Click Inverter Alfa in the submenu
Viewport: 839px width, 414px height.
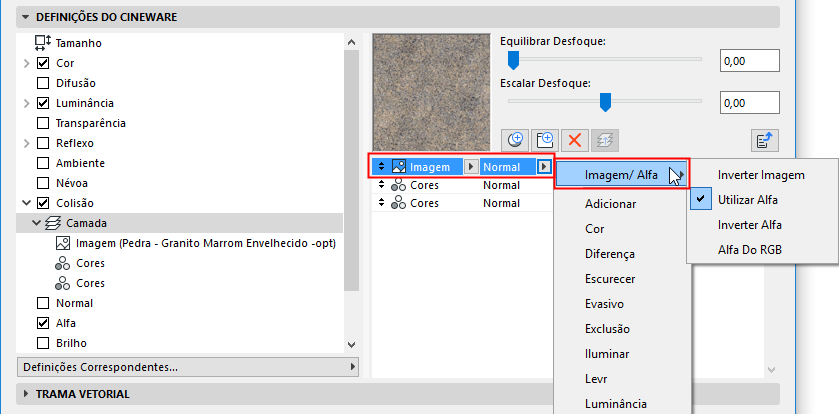pos(750,225)
